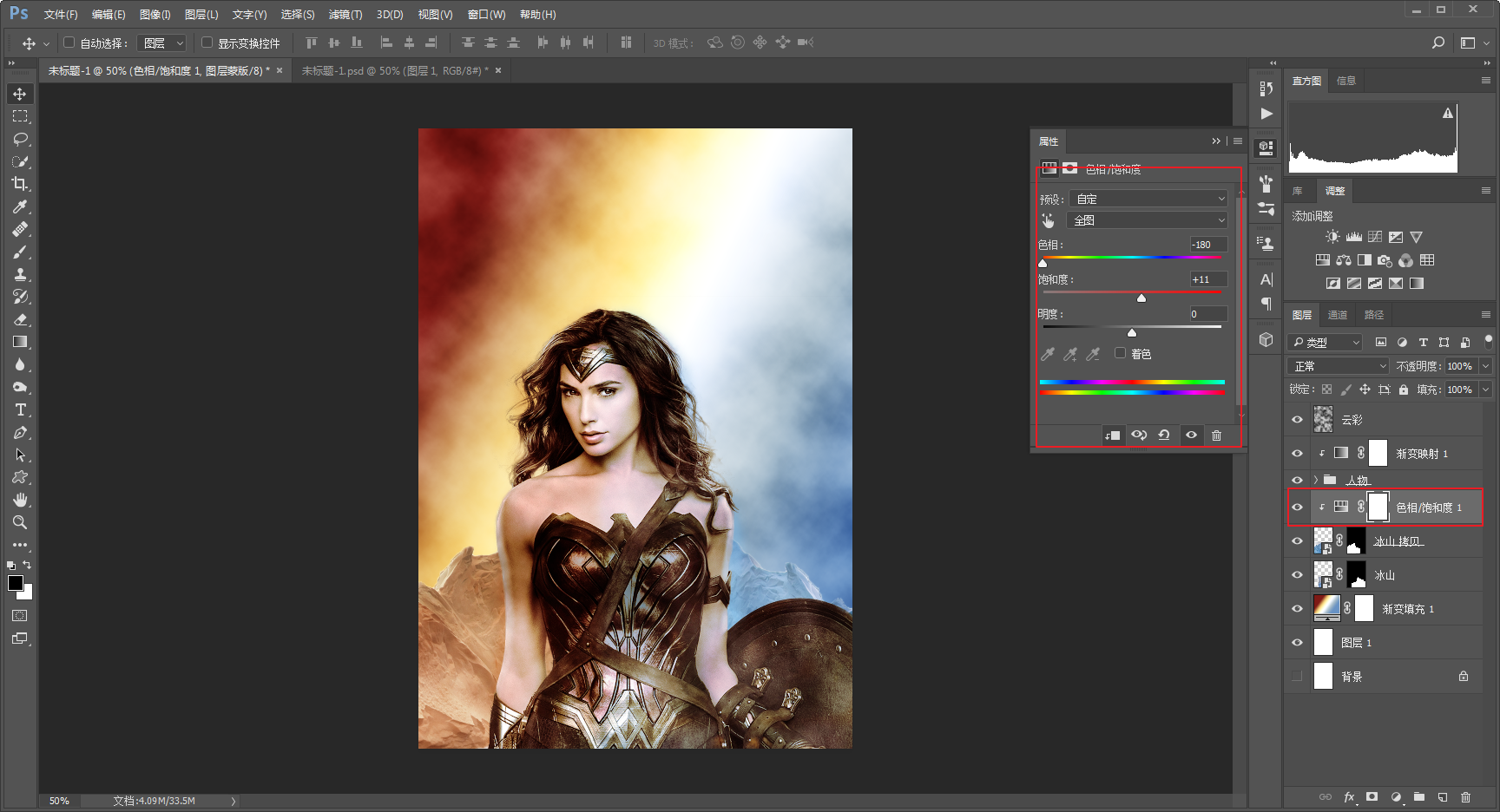Click the foreground color swatch
This screenshot has width=1500, height=812.
16,583
